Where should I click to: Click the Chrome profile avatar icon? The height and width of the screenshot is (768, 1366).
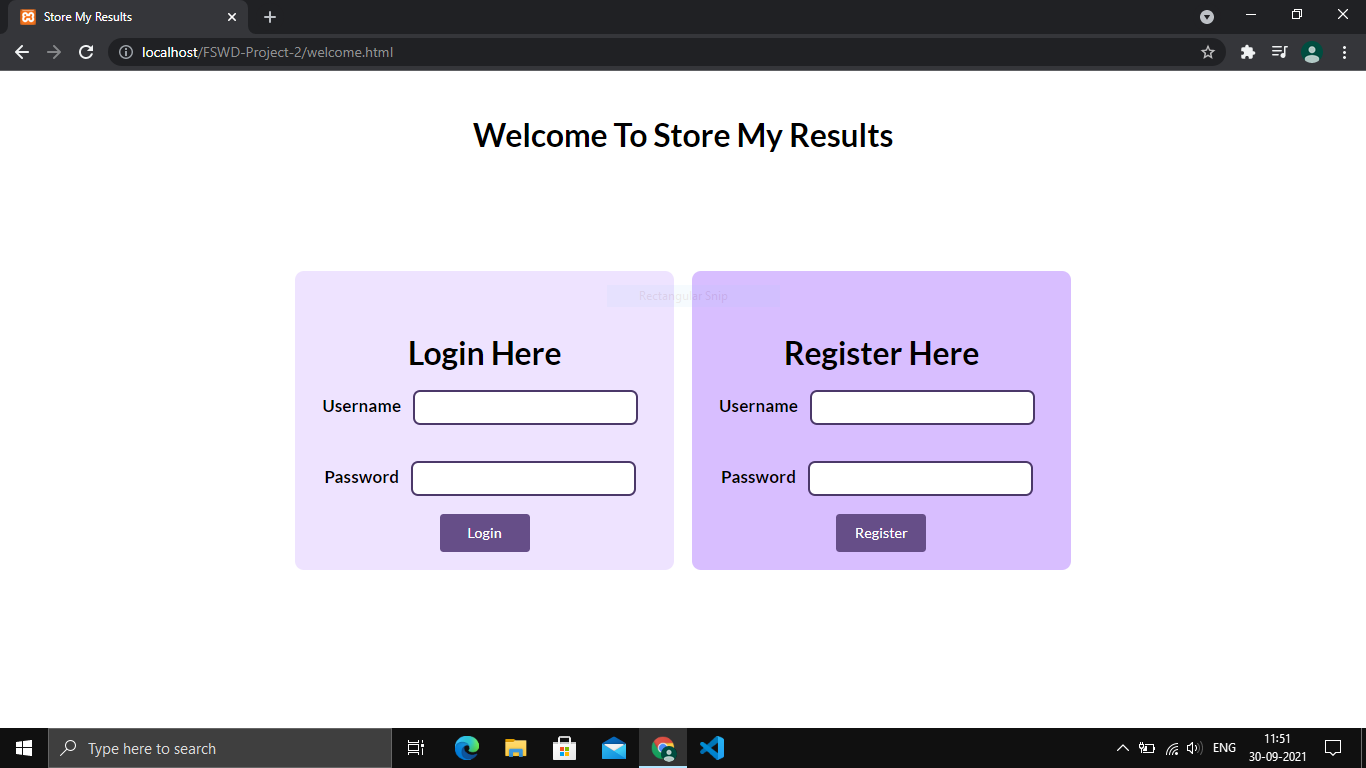click(x=1311, y=52)
